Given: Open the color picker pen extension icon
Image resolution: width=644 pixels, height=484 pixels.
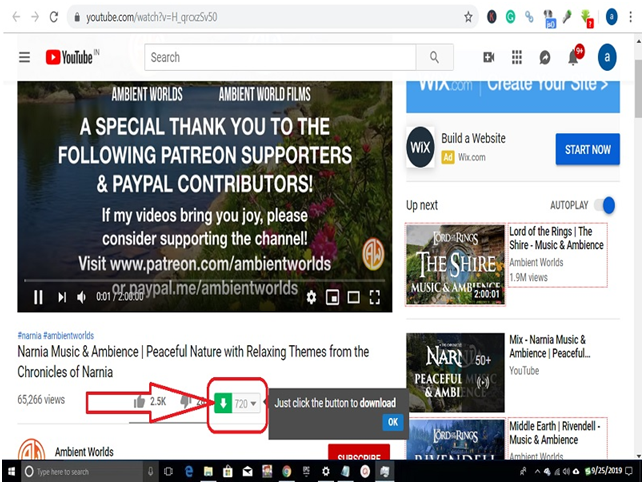Looking at the screenshot, I should tap(568, 17).
